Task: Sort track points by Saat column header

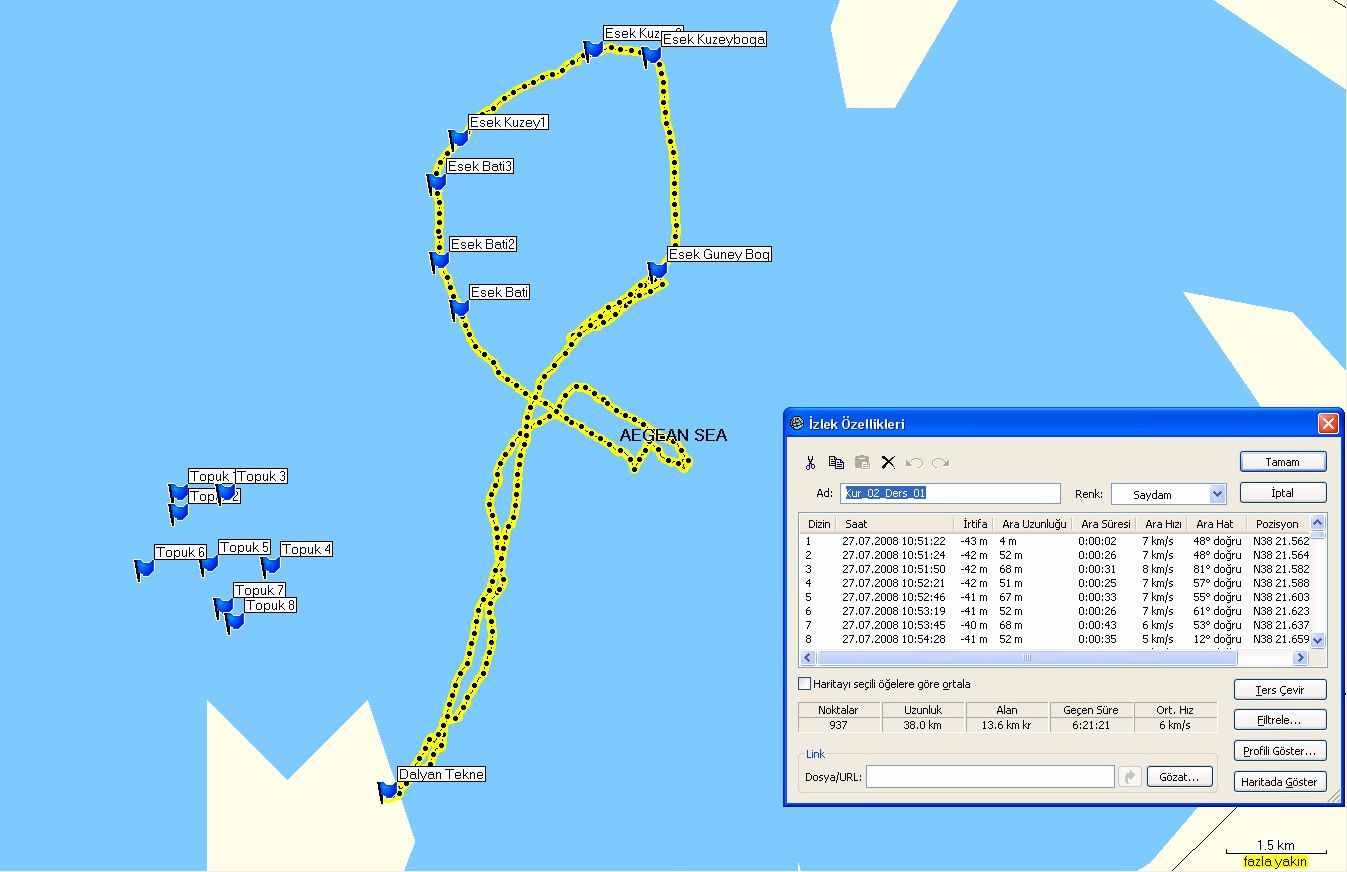Action: coord(897,524)
